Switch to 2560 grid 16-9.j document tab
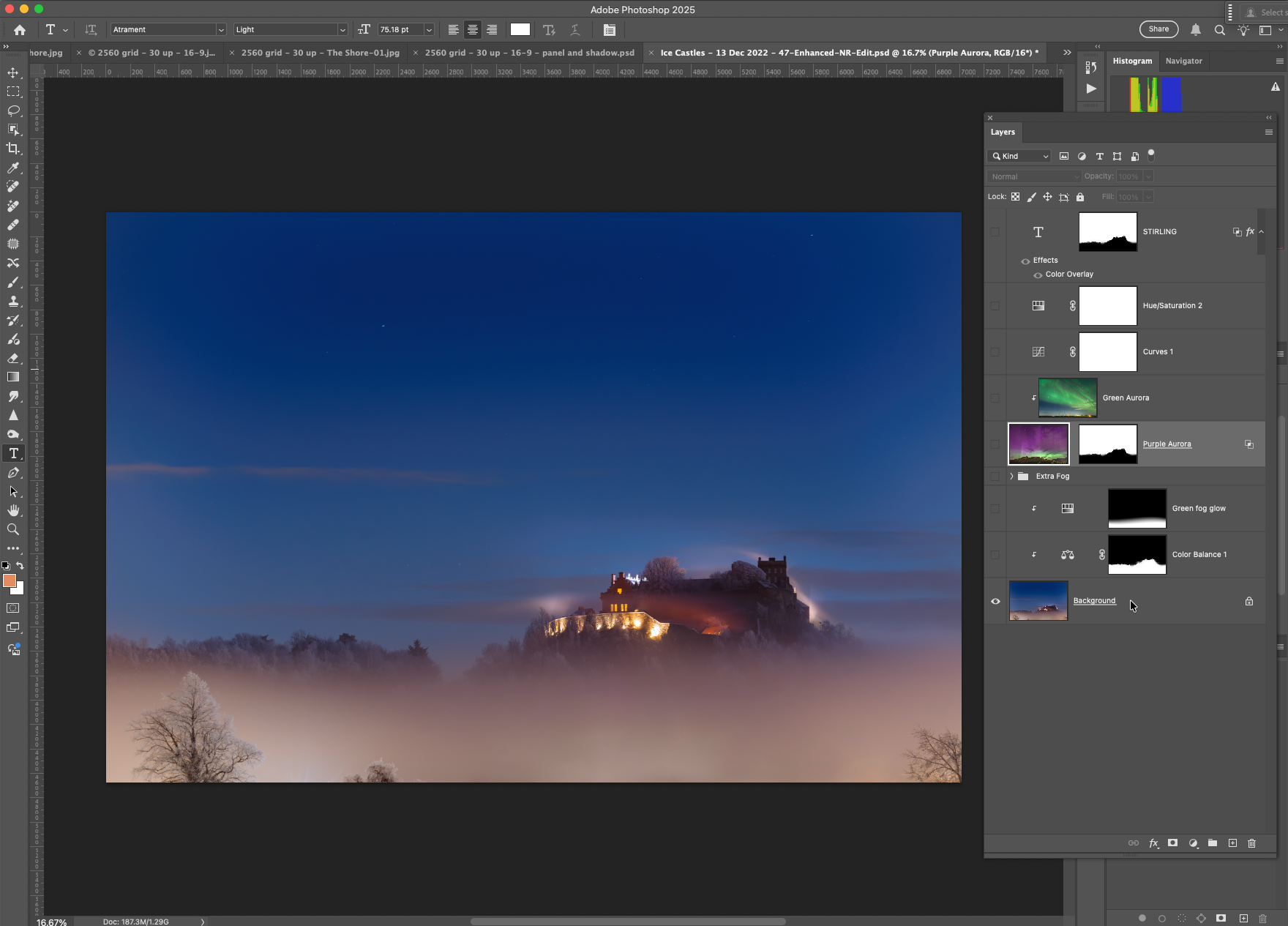The height and width of the screenshot is (926, 1288). coord(151,53)
